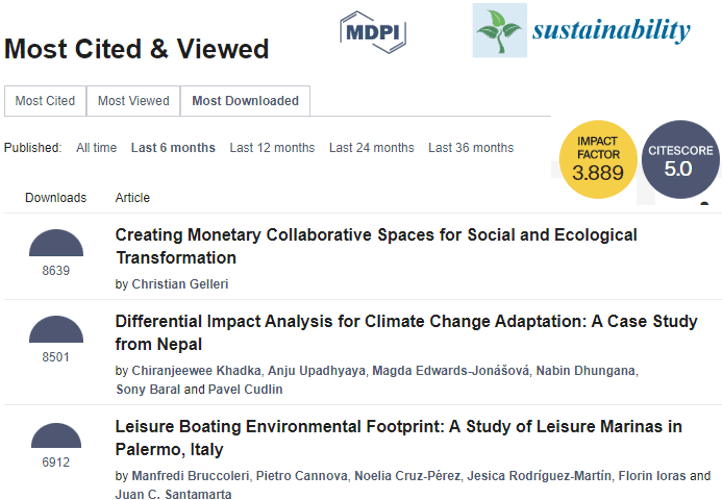Click the Most Cited & Viewed heading
This screenshot has width=722, height=500.
click(x=137, y=49)
